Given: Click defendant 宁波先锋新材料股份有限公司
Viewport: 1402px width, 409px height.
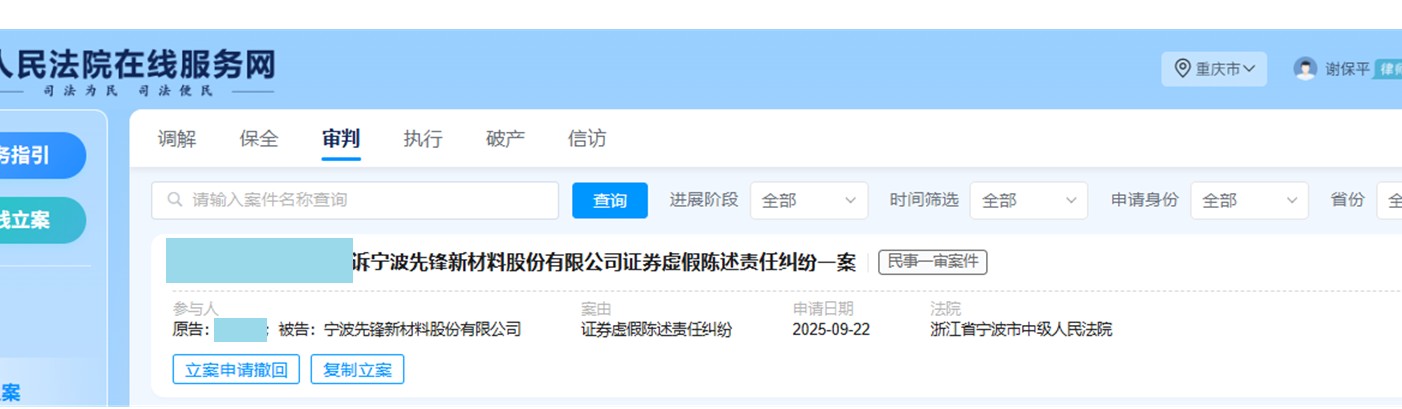Looking at the screenshot, I should pos(423,329).
